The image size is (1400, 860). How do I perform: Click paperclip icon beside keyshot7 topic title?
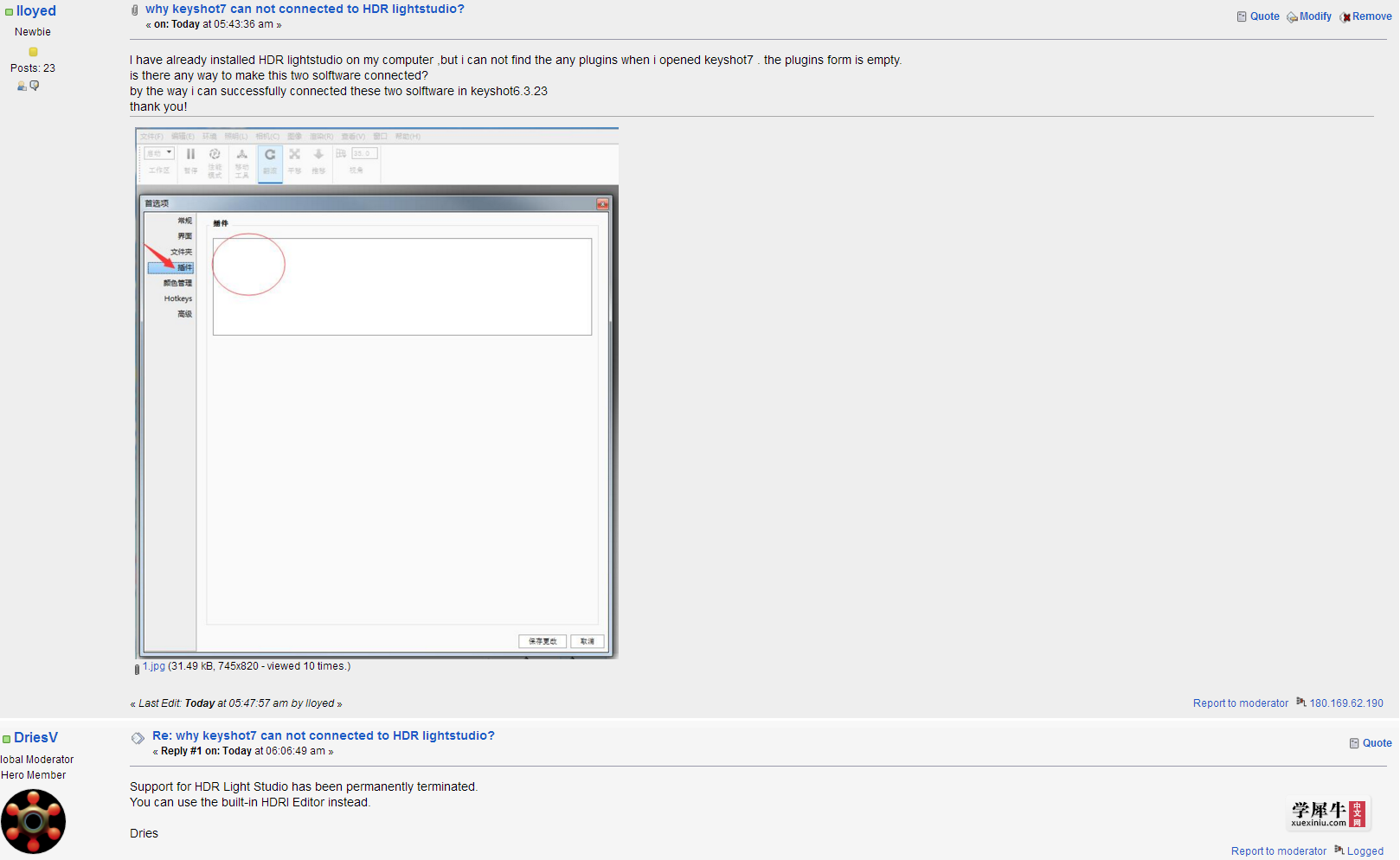[135, 10]
